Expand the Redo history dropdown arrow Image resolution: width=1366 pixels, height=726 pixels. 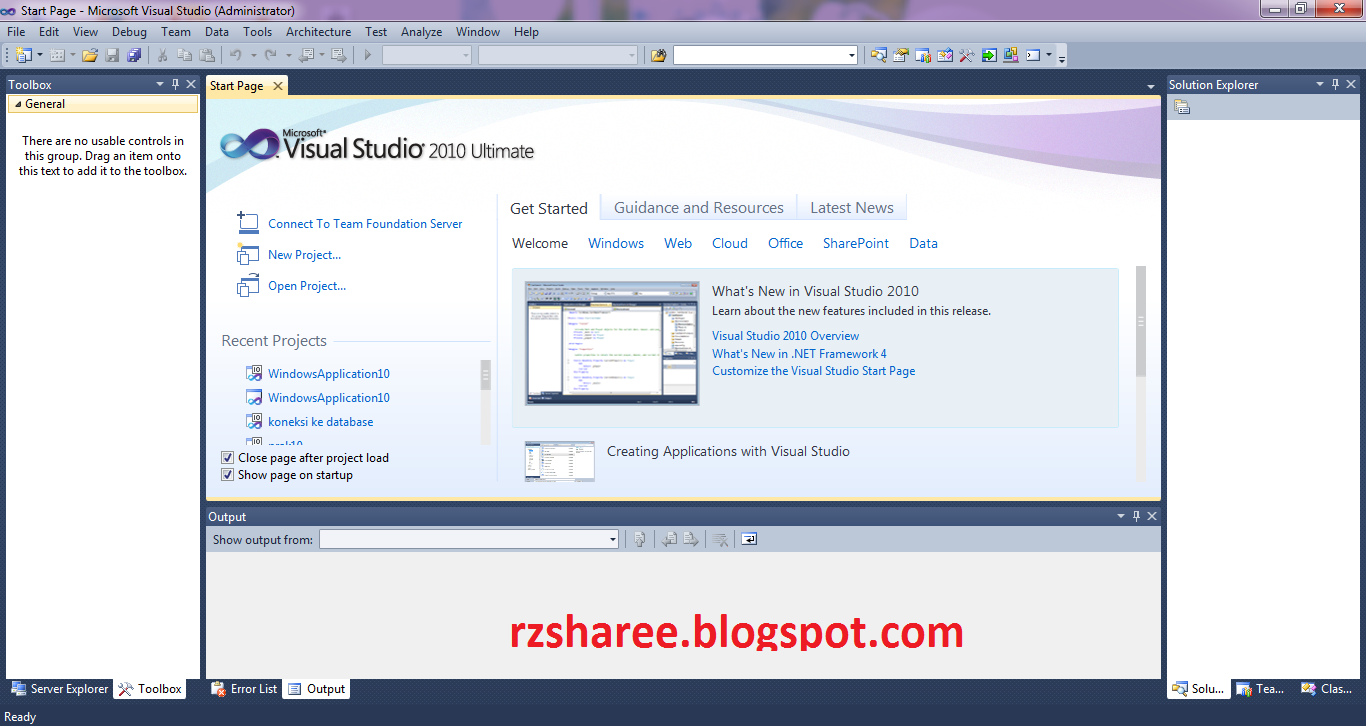(288, 55)
